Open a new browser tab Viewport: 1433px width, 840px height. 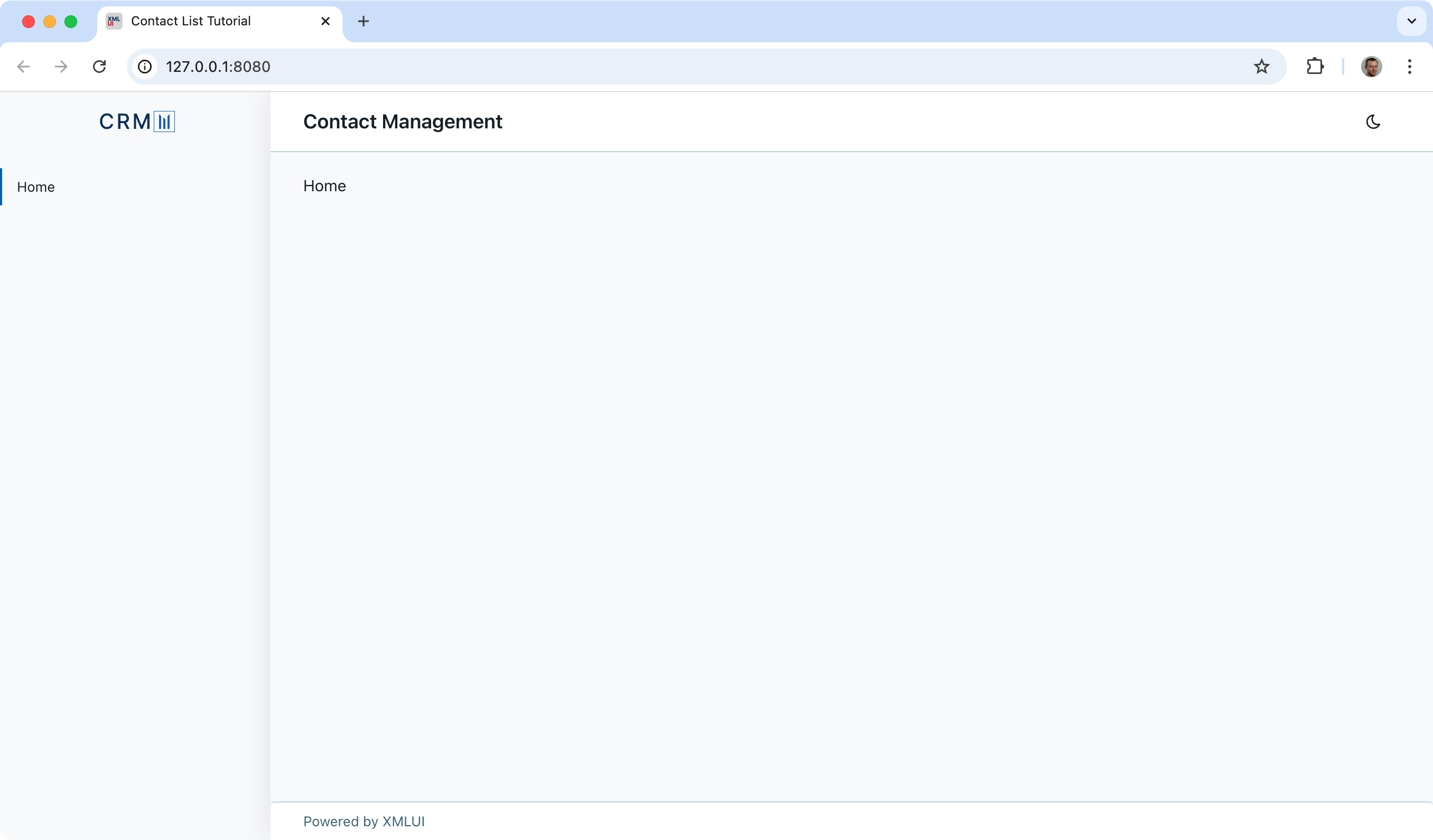click(364, 21)
